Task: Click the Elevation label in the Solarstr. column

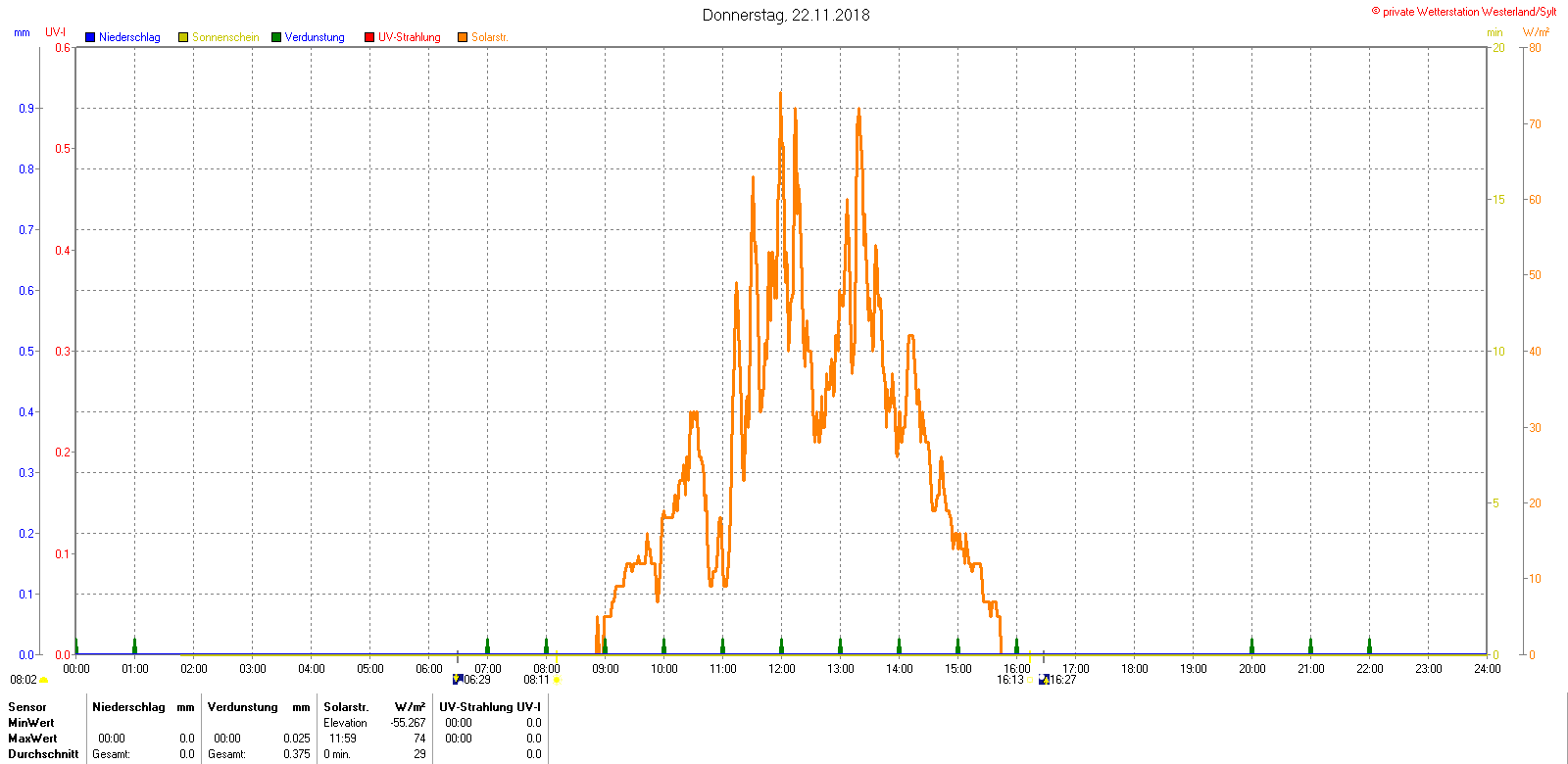Action: click(x=345, y=723)
